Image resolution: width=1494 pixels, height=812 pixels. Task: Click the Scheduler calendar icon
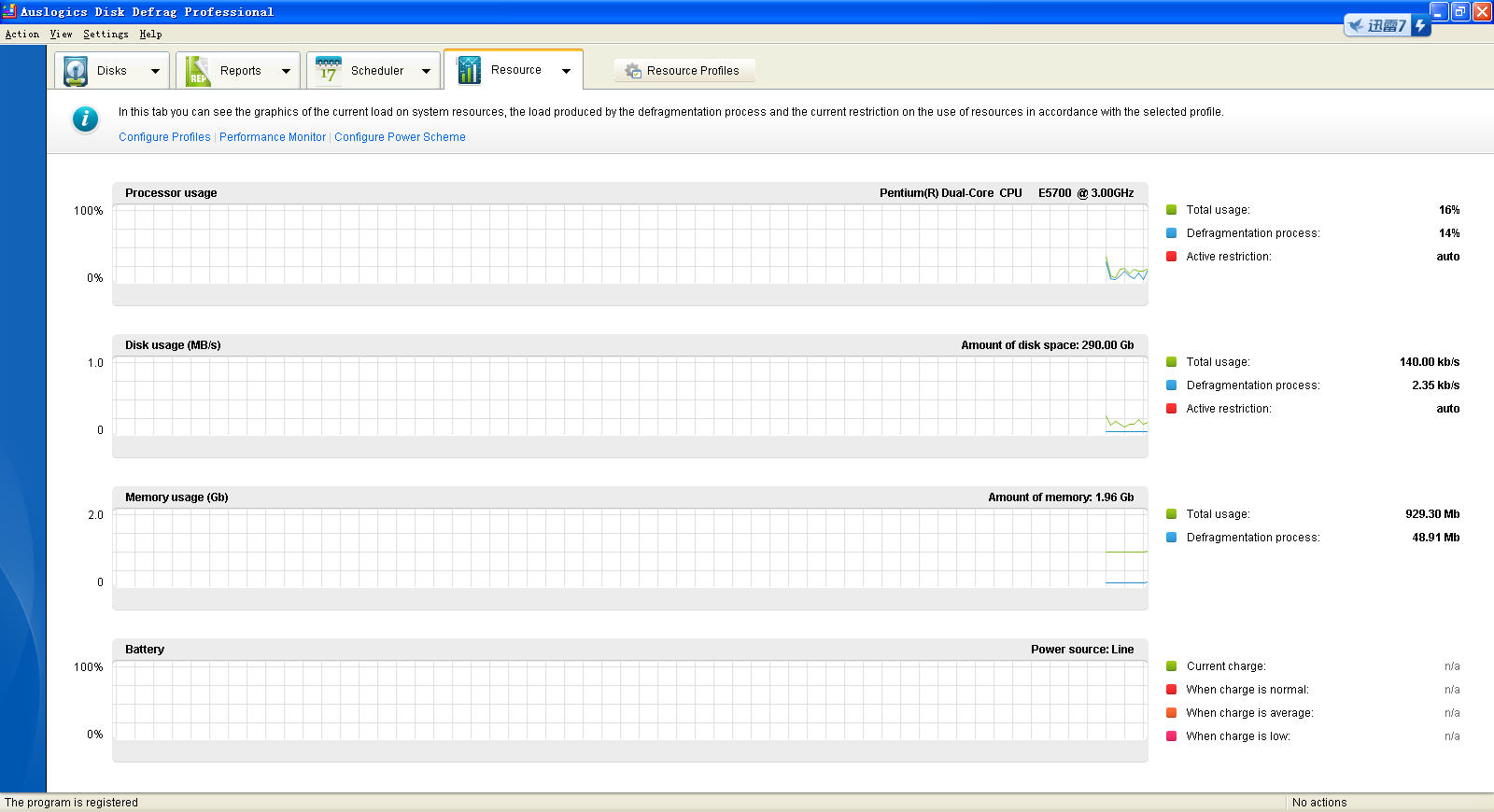tap(329, 70)
